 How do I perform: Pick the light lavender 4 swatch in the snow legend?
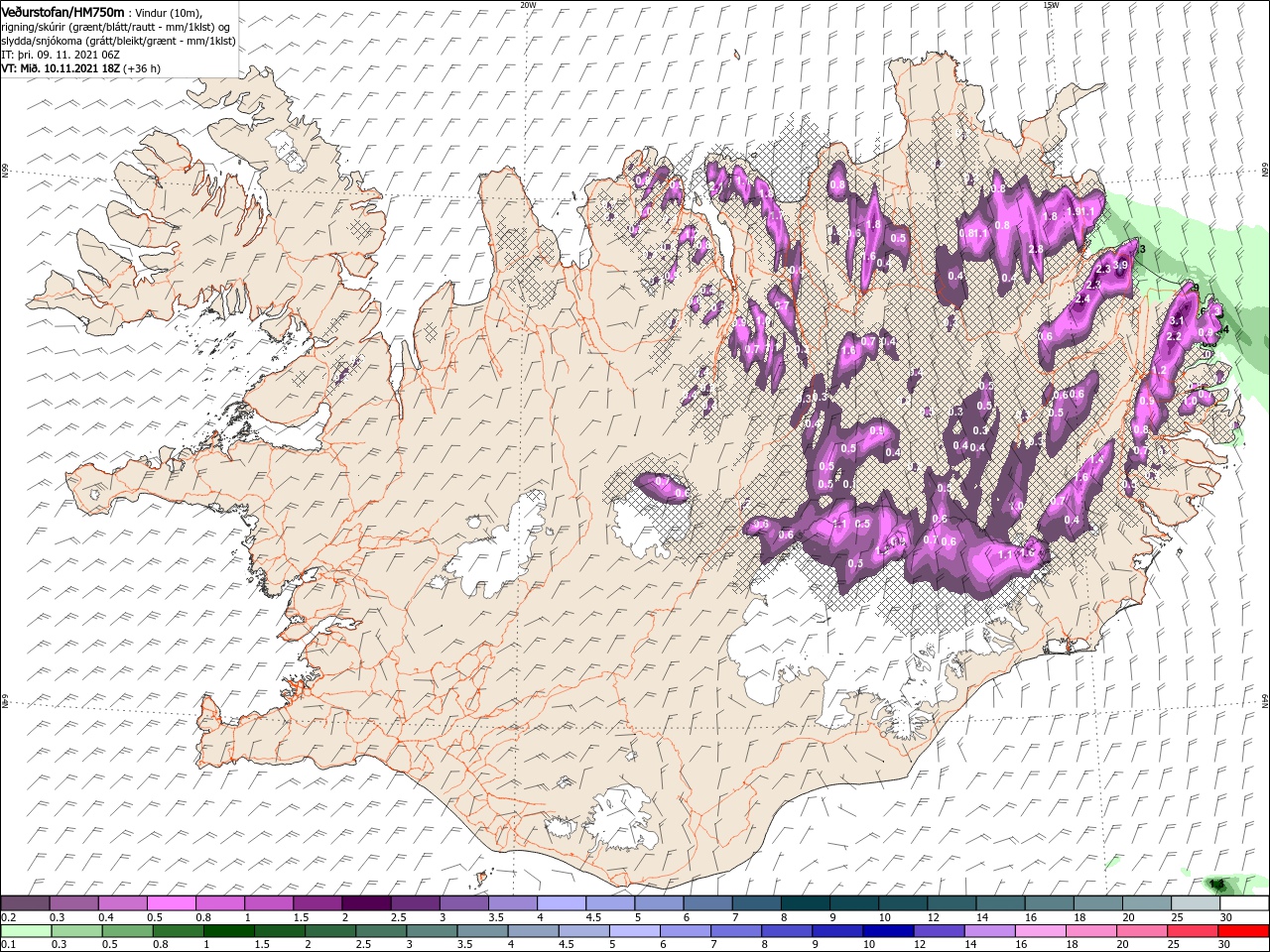coord(562,902)
